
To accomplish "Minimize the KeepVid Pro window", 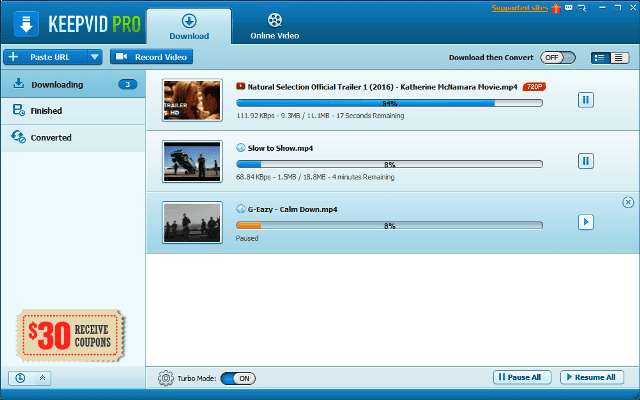I will tap(602, 8).
